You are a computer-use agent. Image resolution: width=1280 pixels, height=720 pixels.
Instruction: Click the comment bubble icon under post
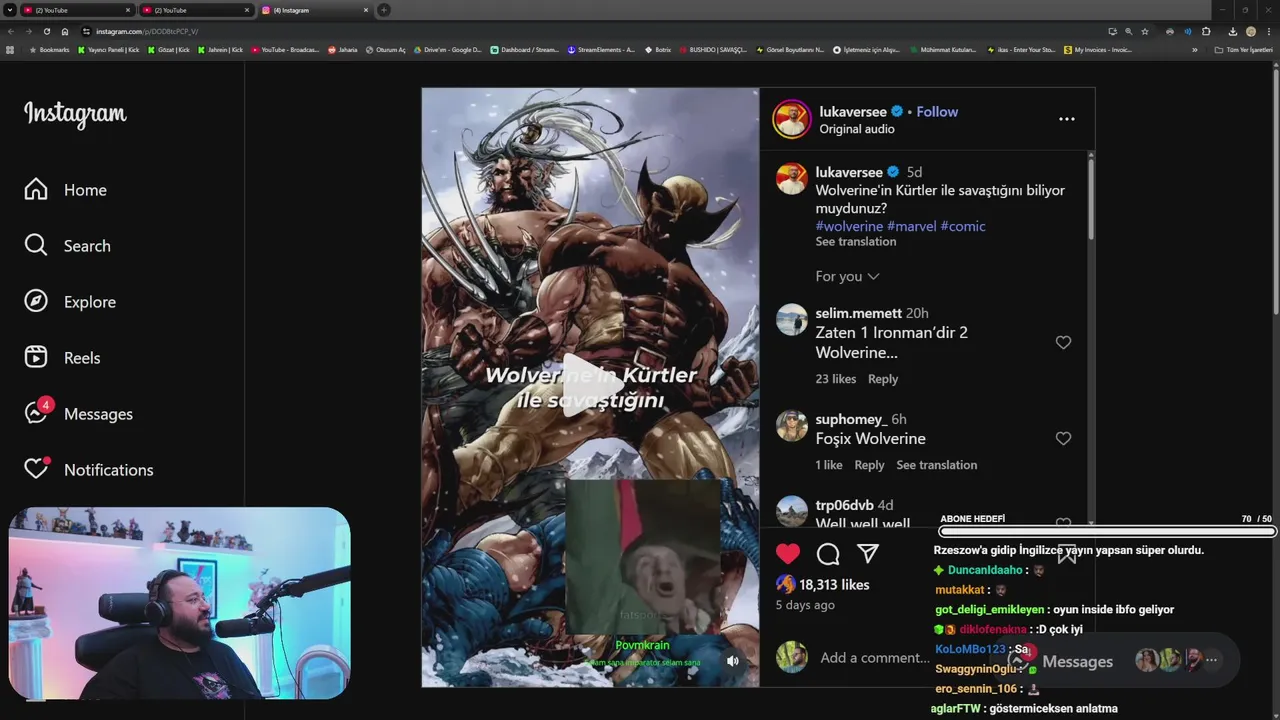click(x=828, y=554)
